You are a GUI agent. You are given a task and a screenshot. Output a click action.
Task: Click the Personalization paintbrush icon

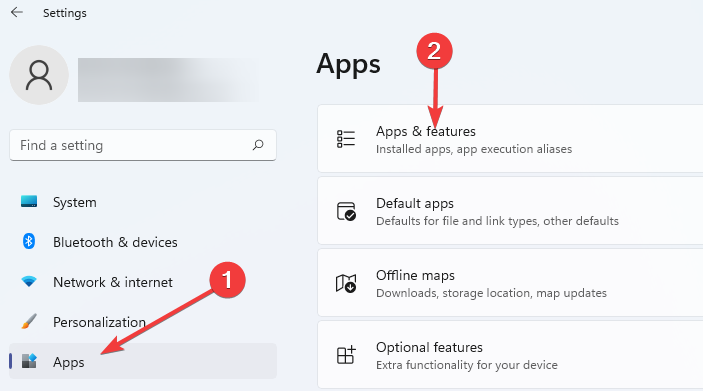point(29,321)
